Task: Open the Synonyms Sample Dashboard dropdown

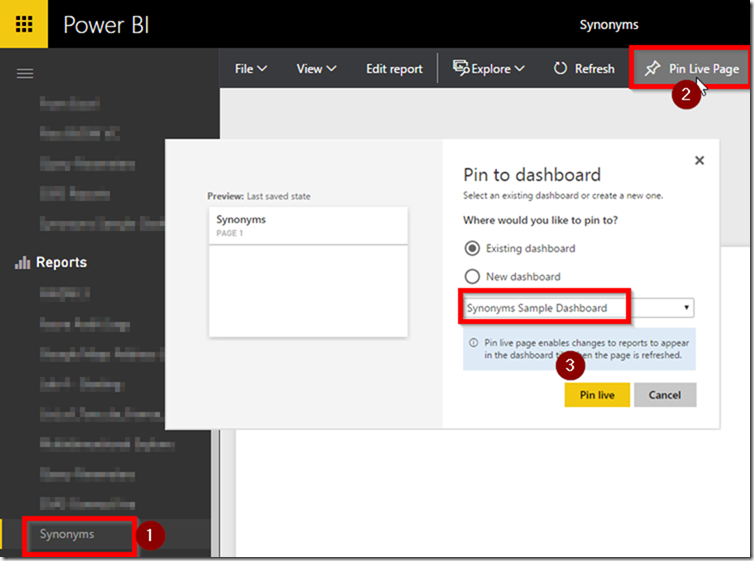Action: 578,308
